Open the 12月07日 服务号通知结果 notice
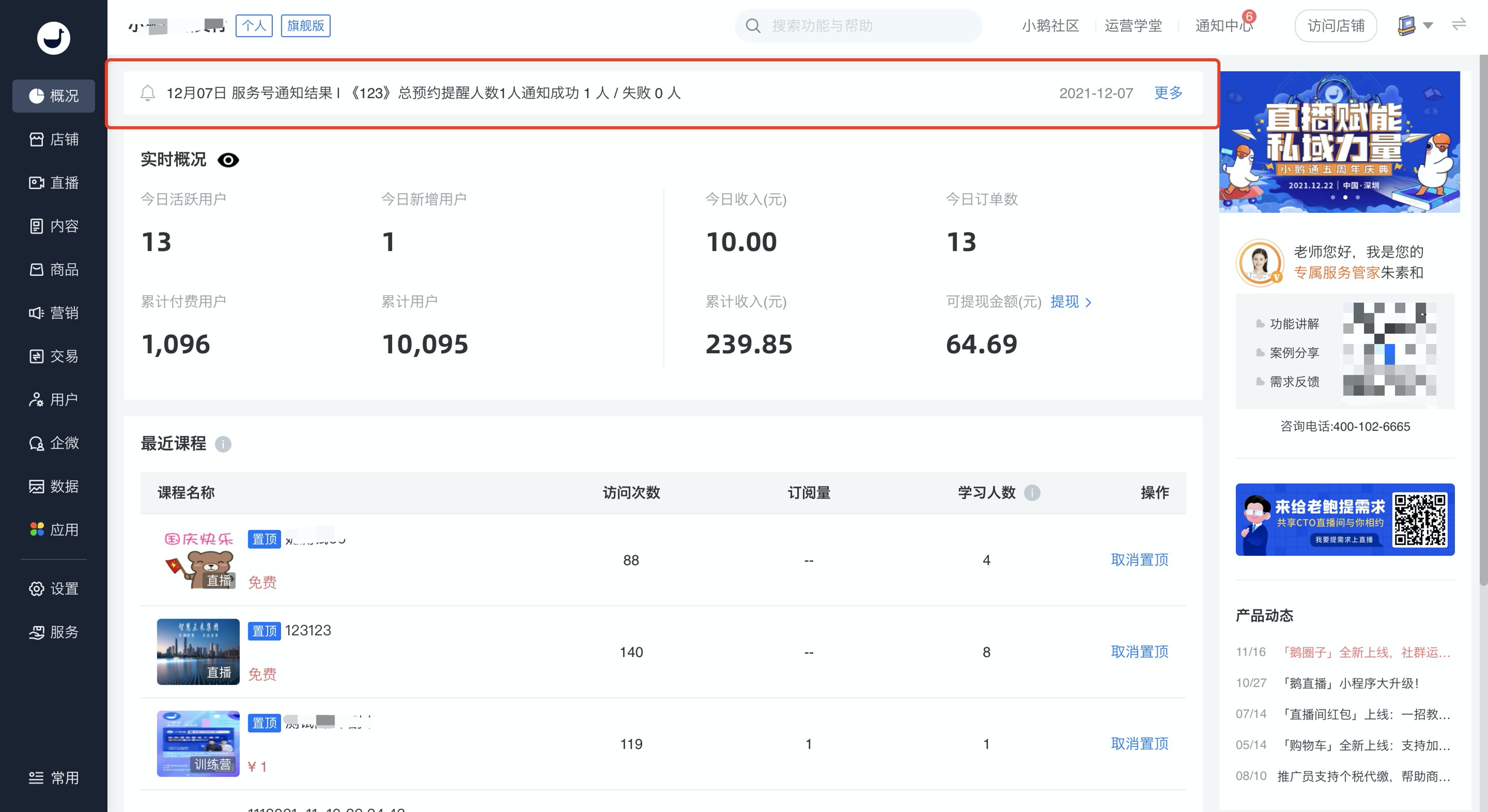 tap(424, 93)
